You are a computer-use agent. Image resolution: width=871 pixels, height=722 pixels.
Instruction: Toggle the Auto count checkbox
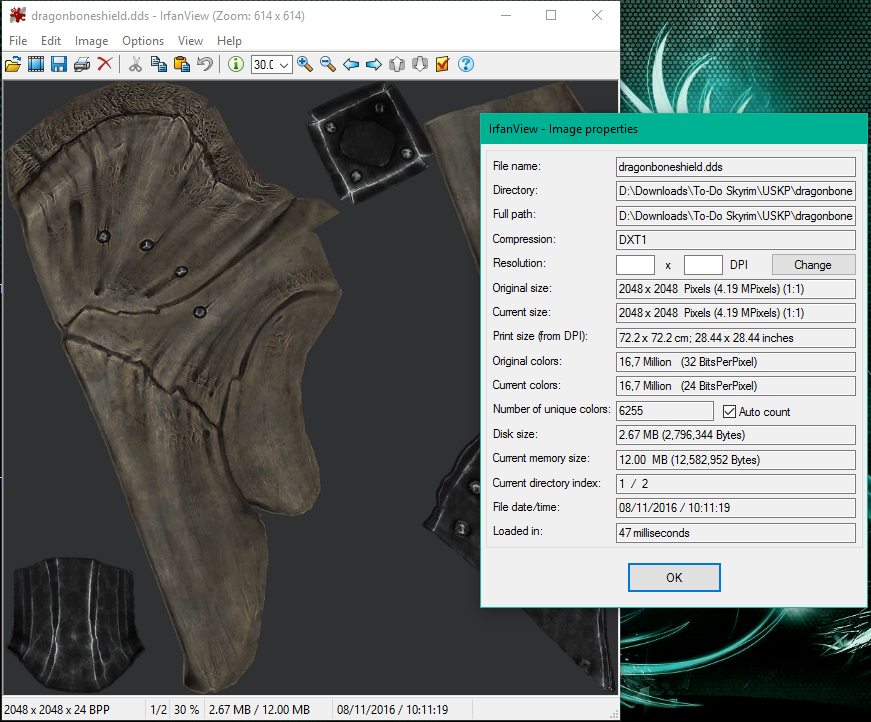coord(729,411)
